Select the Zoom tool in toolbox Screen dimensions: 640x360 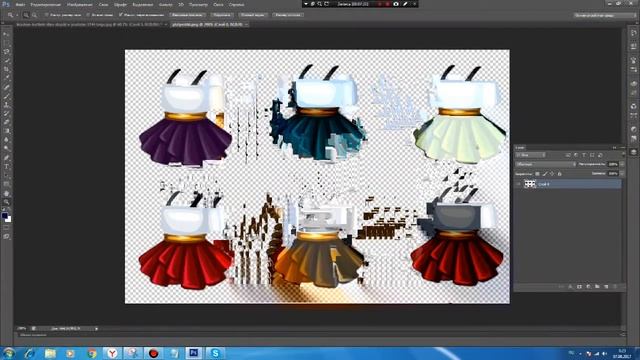[x=7, y=202]
